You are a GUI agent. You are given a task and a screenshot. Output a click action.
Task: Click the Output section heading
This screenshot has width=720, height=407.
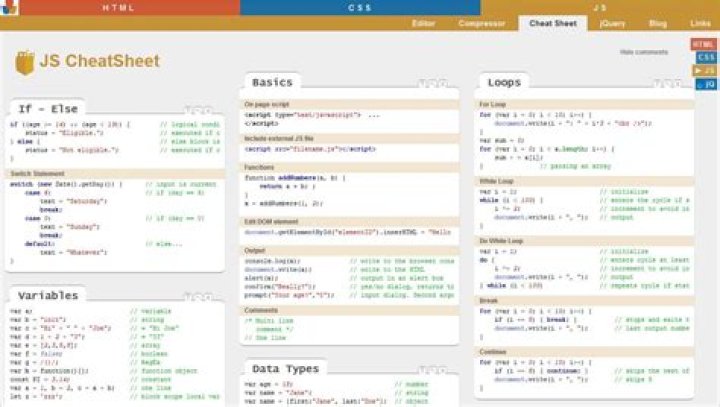pyautogui.click(x=255, y=250)
